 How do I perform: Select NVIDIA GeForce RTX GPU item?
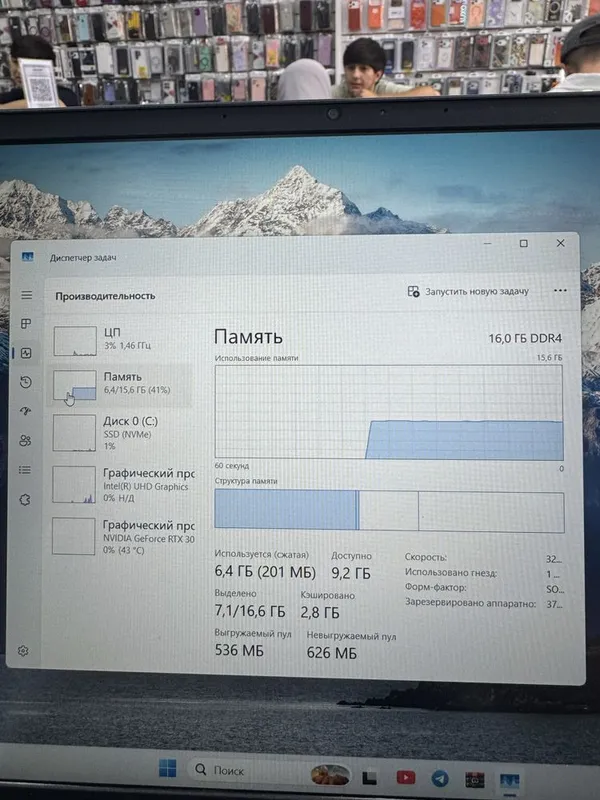[x=121, y=537]
